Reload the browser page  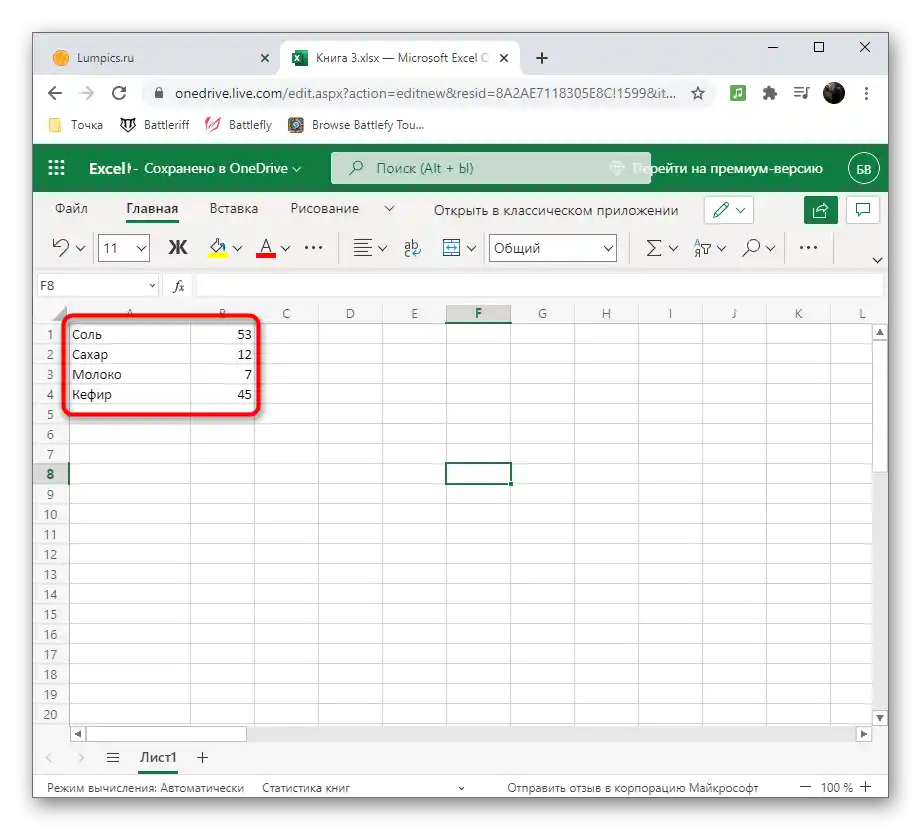coord(119,93)
